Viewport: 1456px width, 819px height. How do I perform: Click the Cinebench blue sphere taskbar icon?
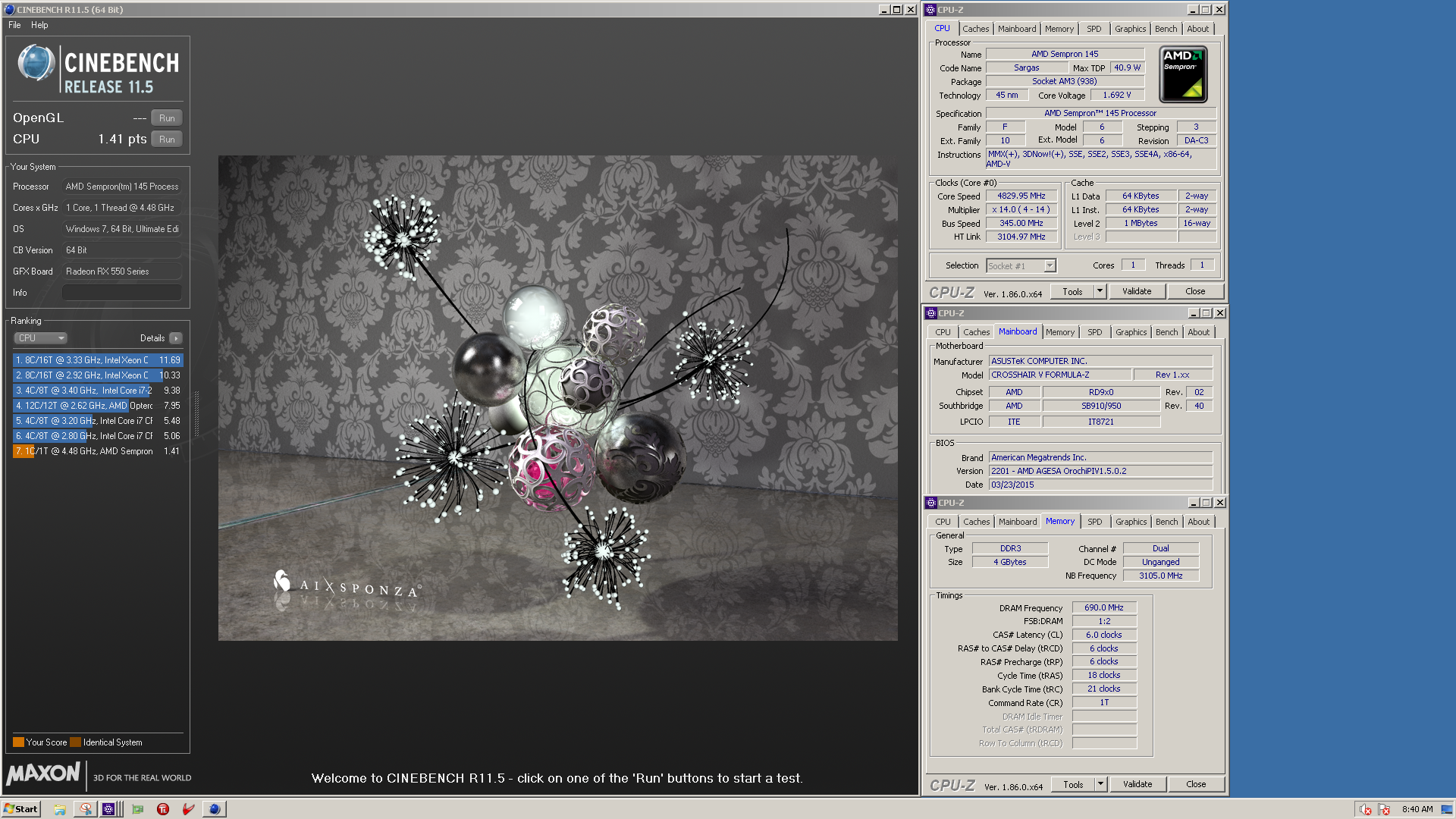point(215,809)
